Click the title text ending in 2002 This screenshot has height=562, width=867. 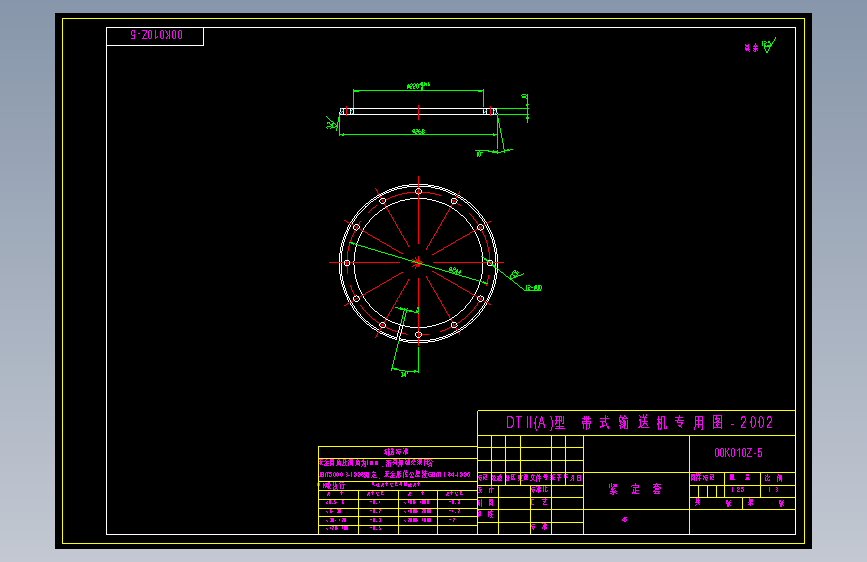[639, 423]
